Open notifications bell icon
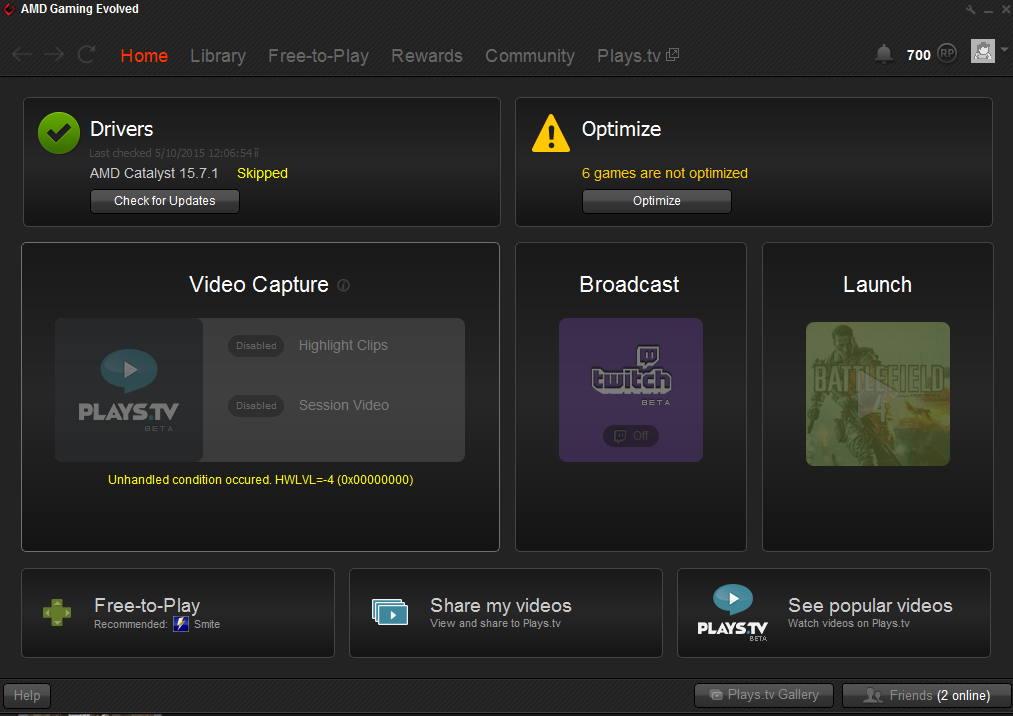The image size is (1013, 716). (x=884, y=54)
